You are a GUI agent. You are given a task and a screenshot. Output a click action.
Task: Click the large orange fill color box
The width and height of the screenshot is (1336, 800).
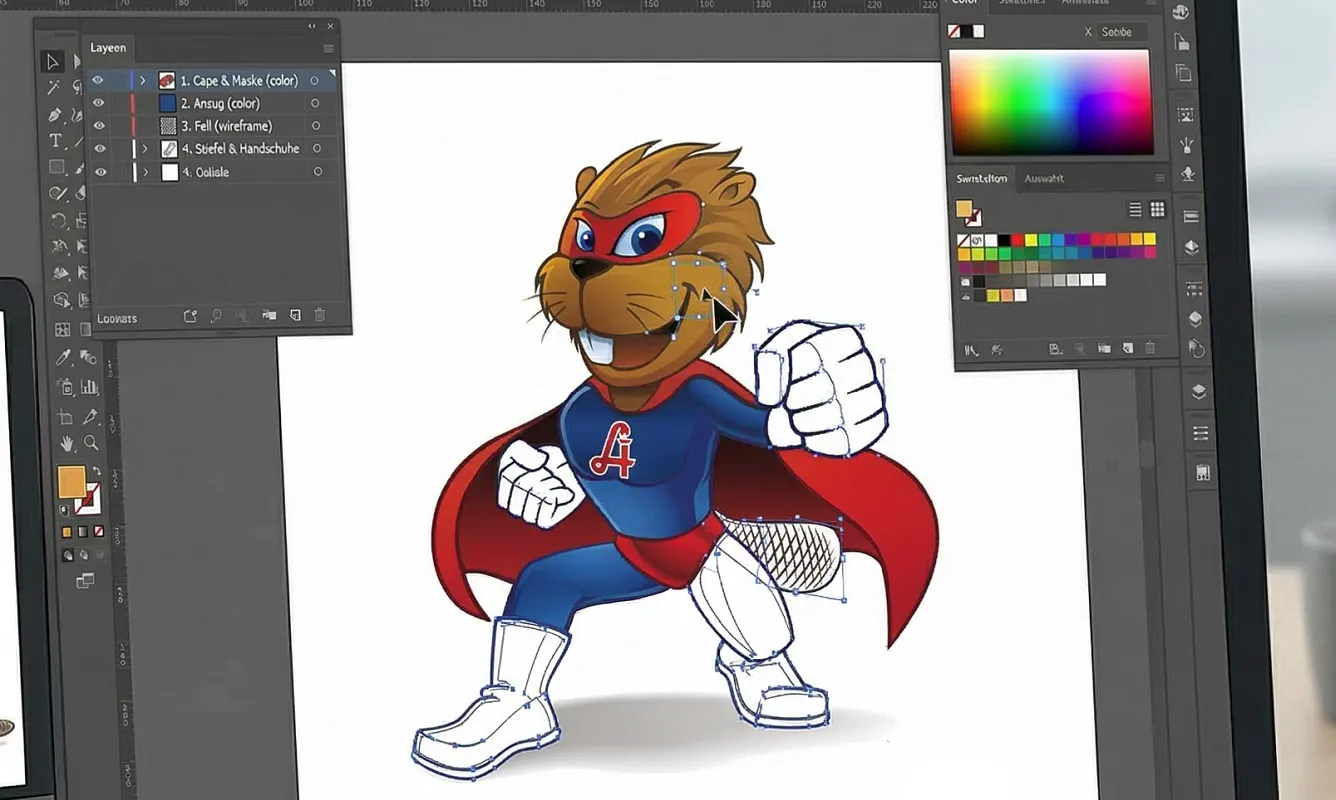[71, 482]
